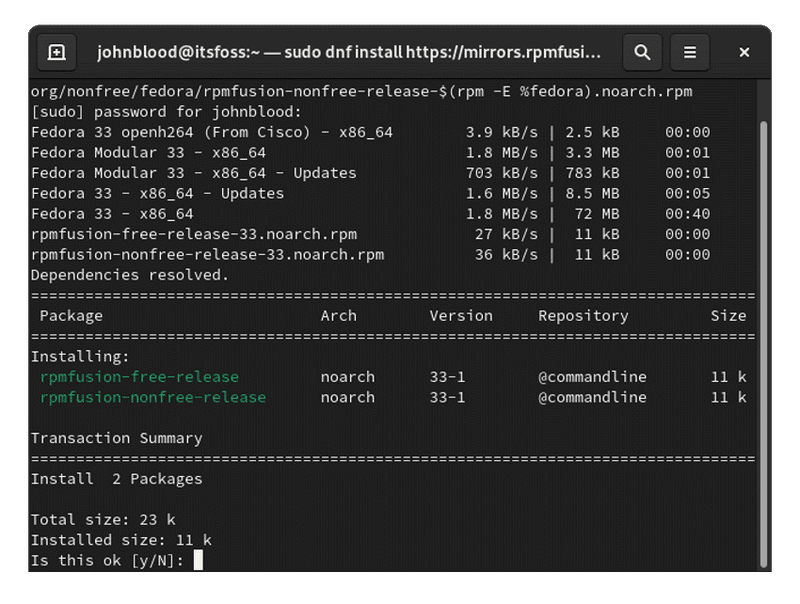Select green rpmfusion-nonfree-release package name
Screen dimensions: 800x604
pyautogui.click(x=153, y=397)
